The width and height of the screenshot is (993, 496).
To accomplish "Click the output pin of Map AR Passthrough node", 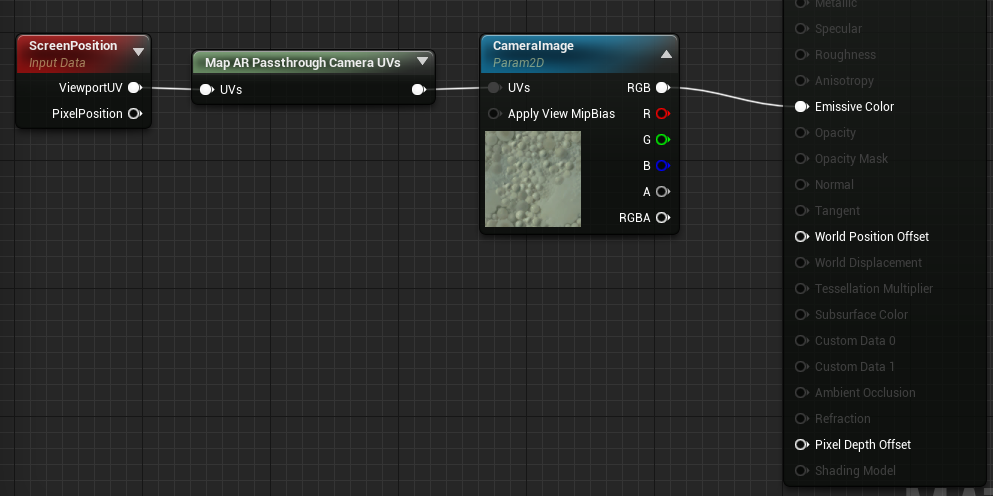I will click(x=419, y=90).
